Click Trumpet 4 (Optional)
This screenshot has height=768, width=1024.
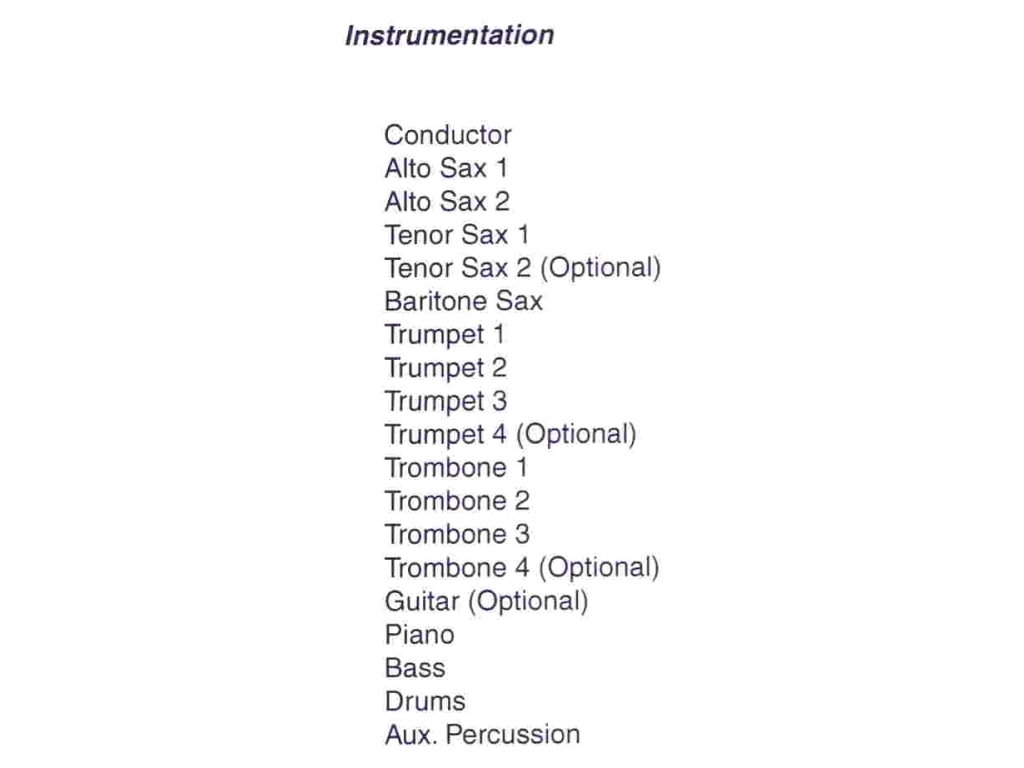tap(510, 435)
